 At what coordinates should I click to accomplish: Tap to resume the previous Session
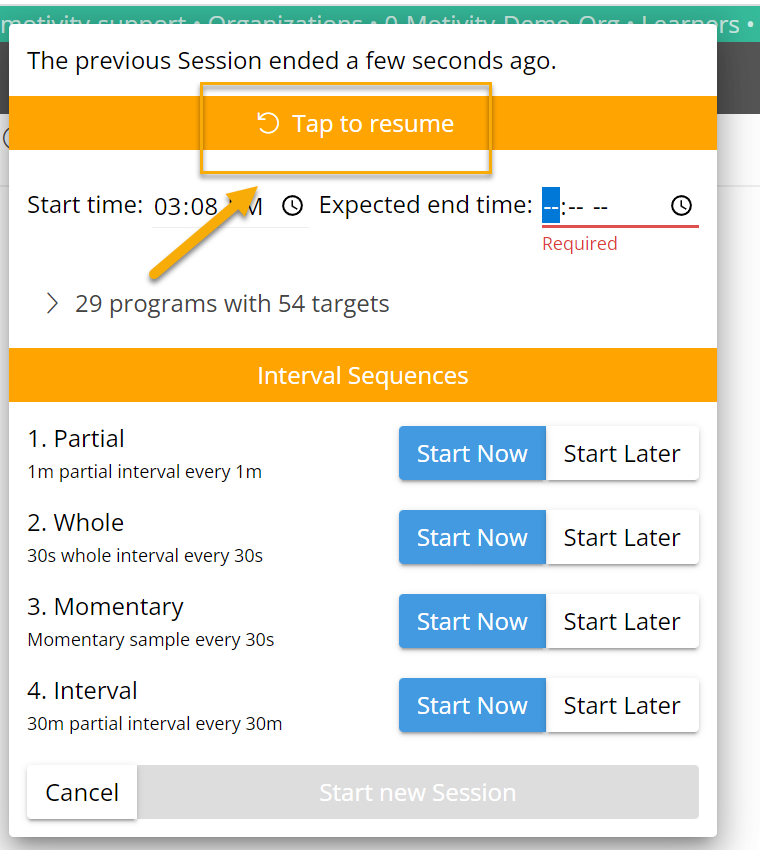(345, 123)
